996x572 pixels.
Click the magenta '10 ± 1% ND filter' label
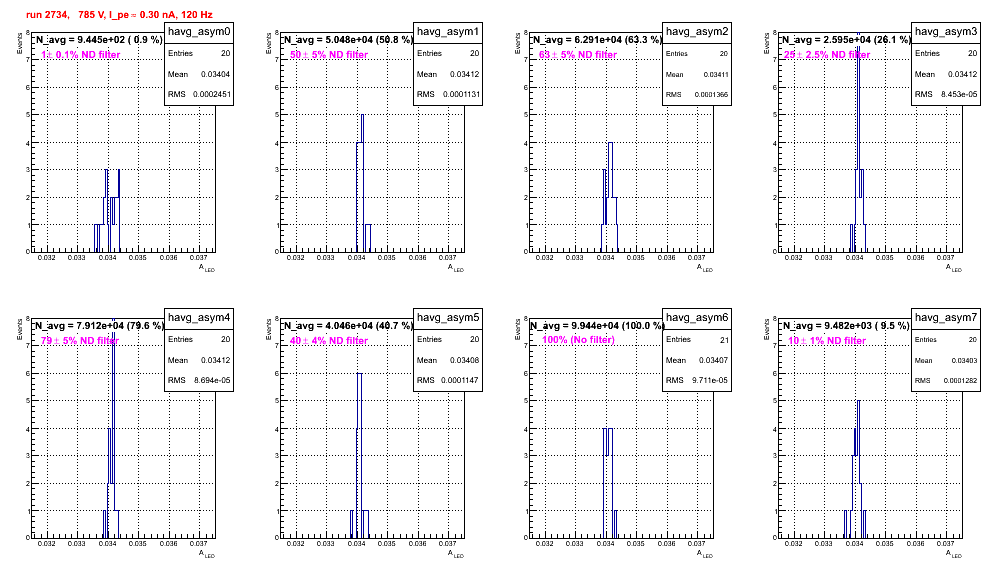[x=827, y=341]
